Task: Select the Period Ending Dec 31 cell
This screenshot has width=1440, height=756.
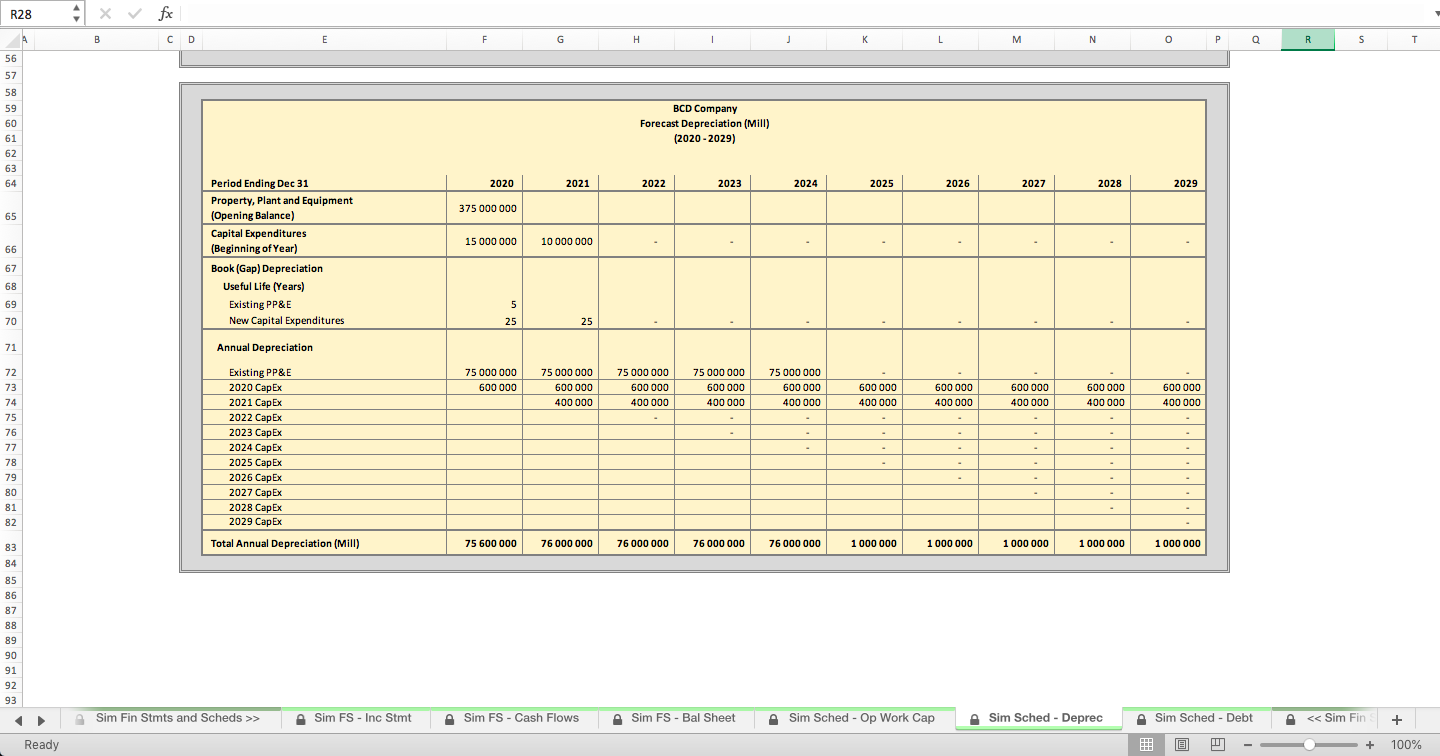Action: (x=324, y=183)
